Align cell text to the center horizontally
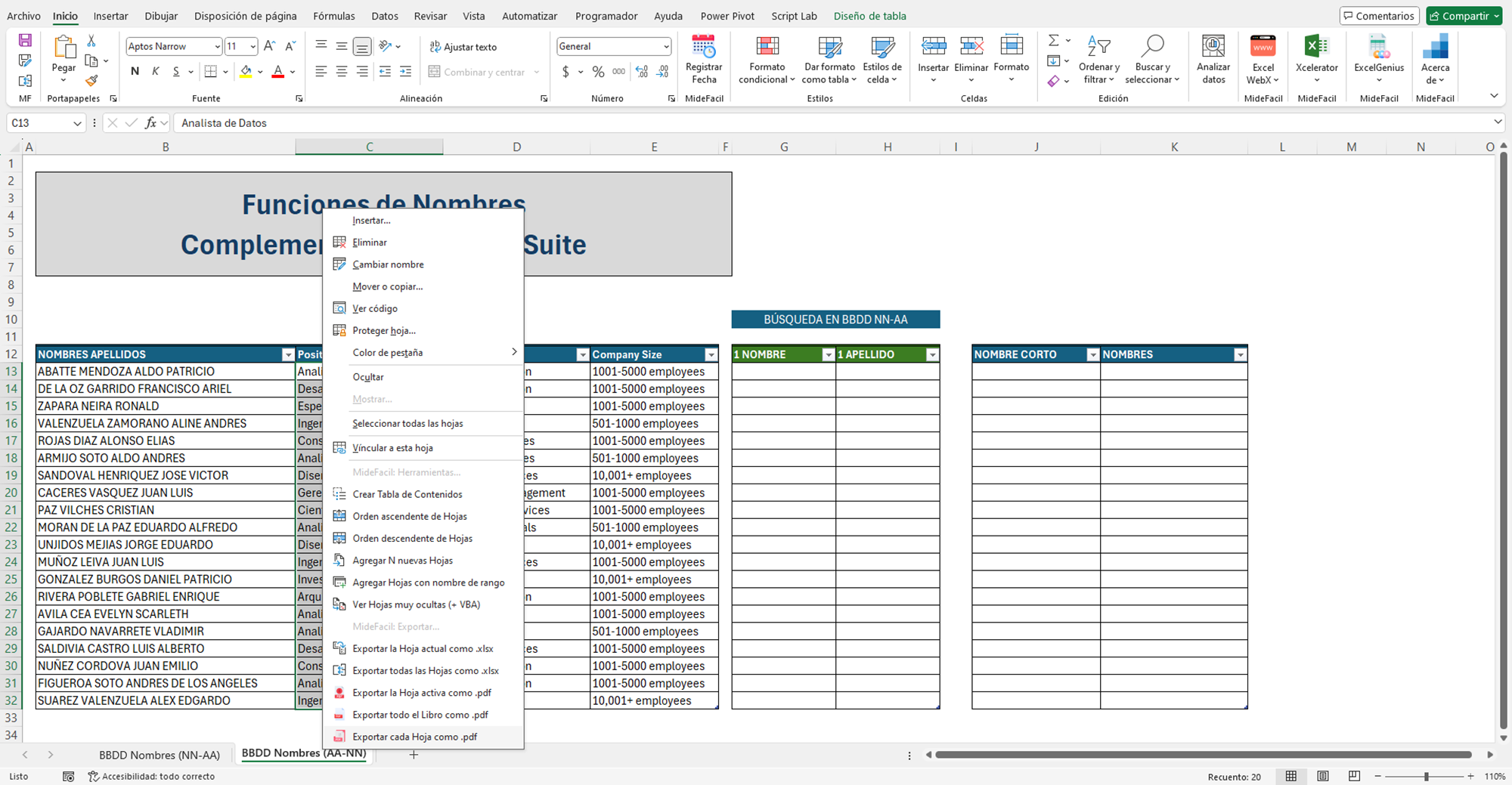 click(342, 72)
